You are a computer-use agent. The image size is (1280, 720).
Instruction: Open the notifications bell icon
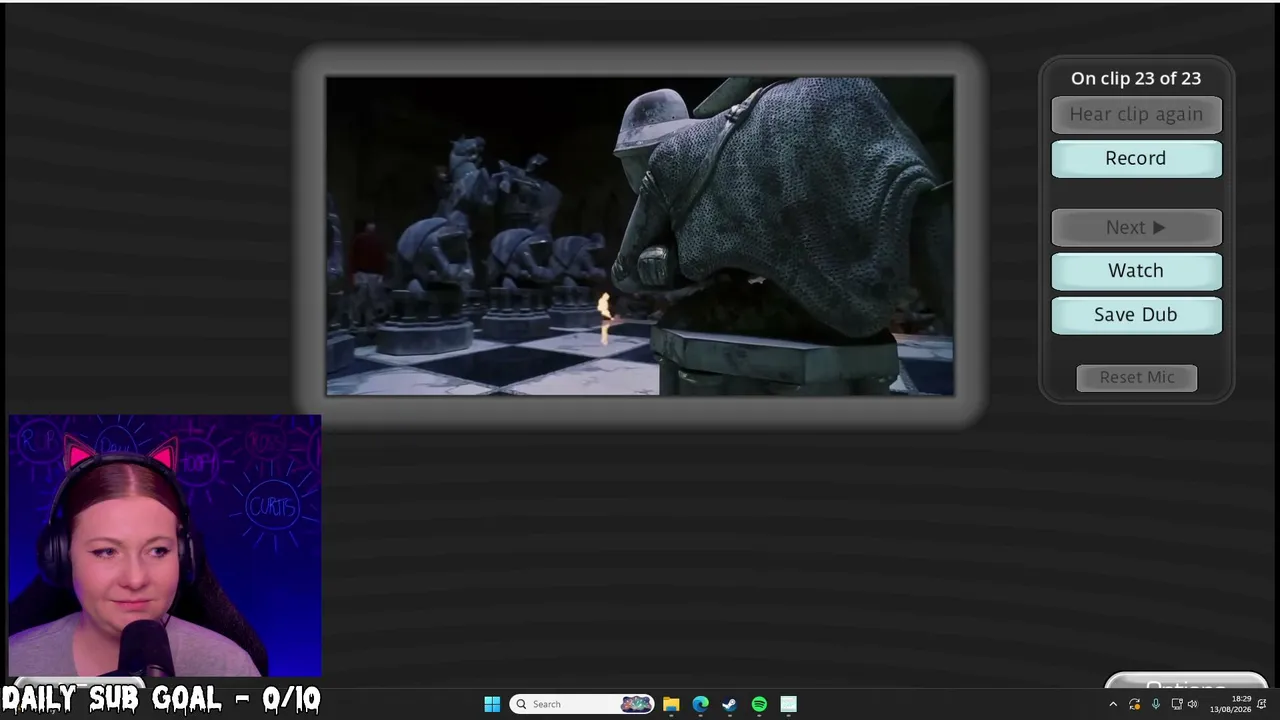pos(1262,704)
